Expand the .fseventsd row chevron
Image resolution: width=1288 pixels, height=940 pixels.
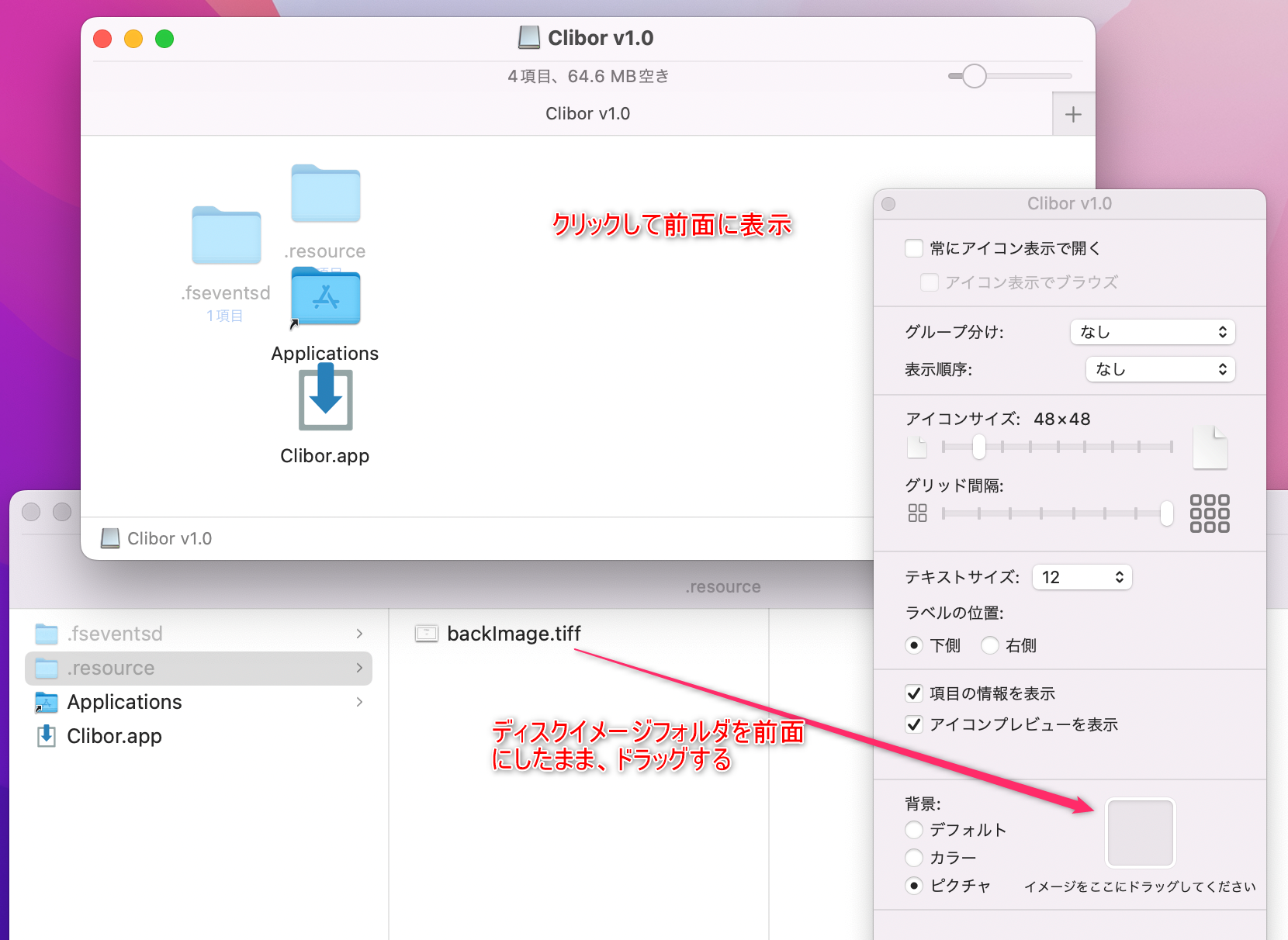(x=359, y=634)
